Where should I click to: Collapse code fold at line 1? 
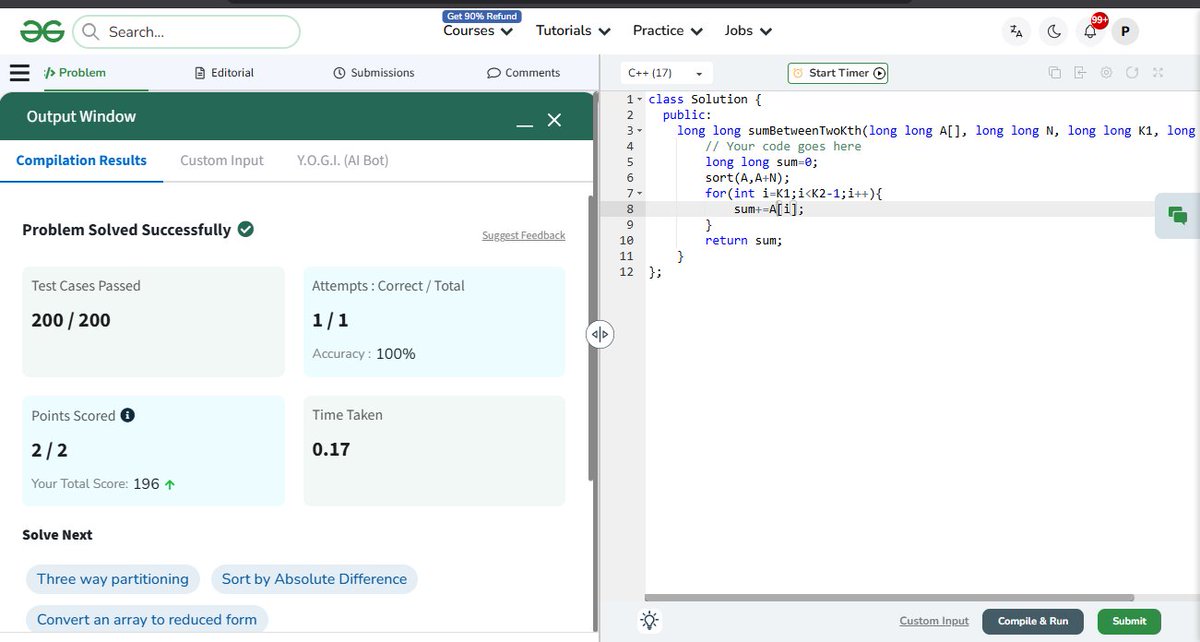tap(639, 100)
